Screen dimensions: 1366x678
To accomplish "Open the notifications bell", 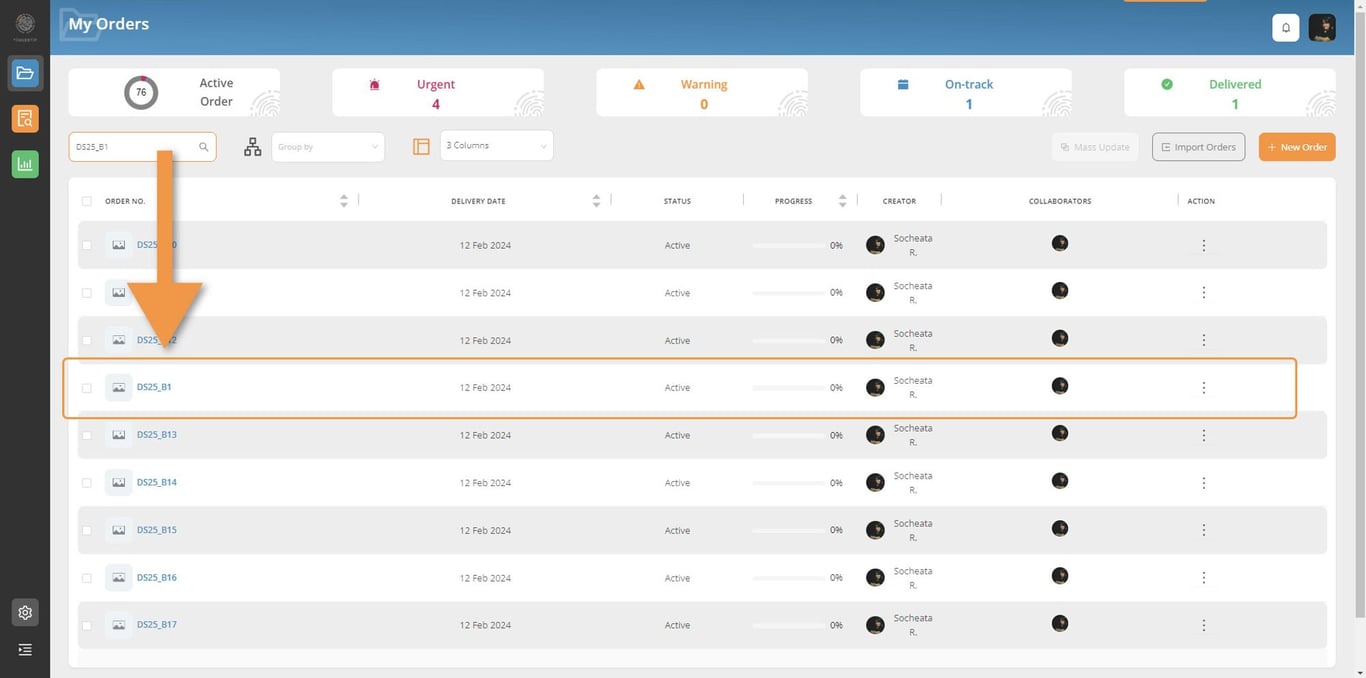I will 1286,28.
